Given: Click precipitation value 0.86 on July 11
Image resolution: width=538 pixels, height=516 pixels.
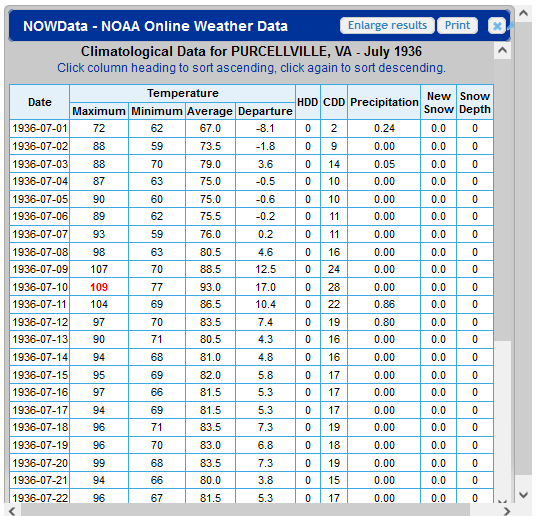Looking at the screenshot, I should [x=384, y=304].
